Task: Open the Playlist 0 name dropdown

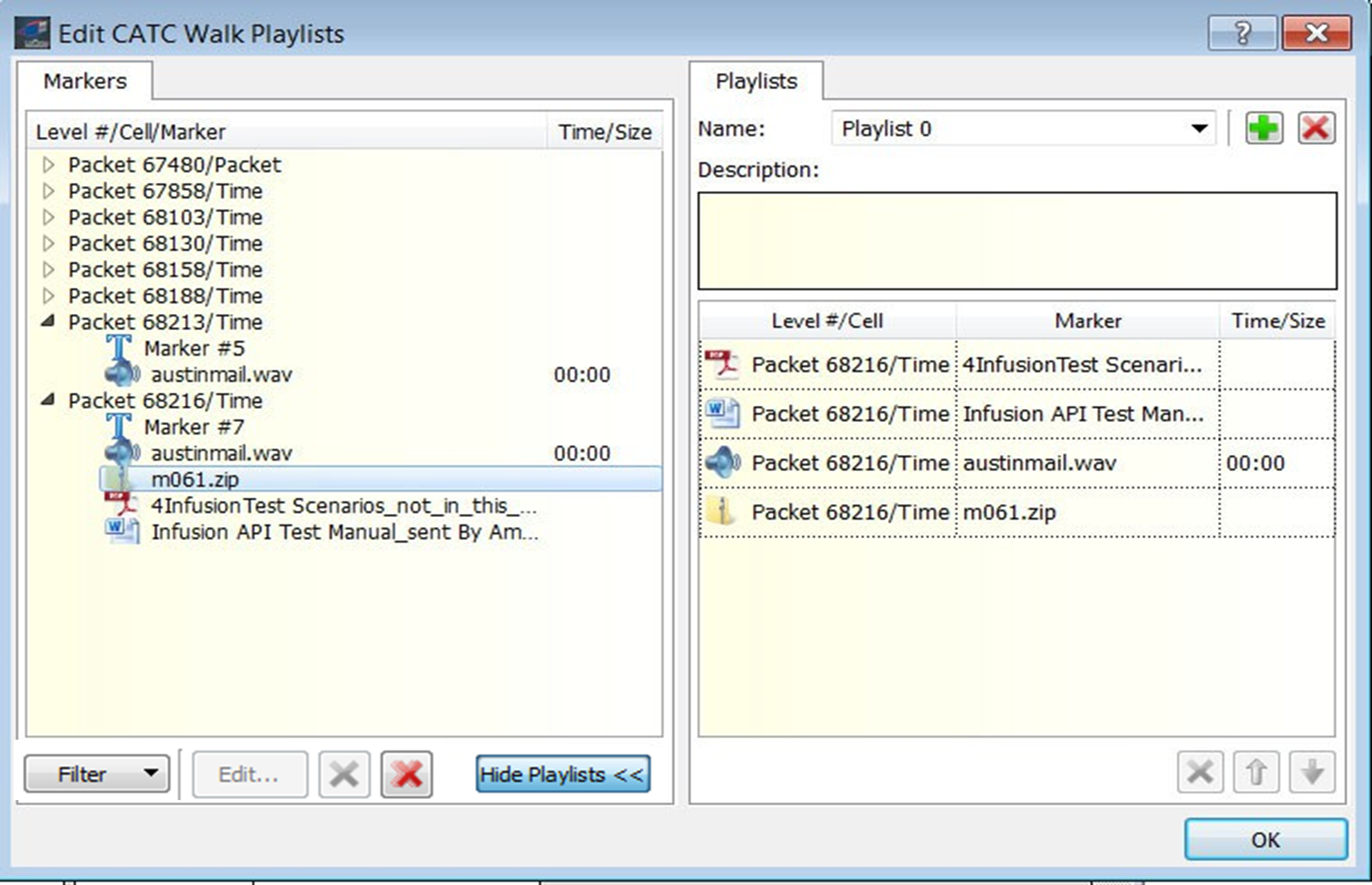Action: pos(1199,128)
